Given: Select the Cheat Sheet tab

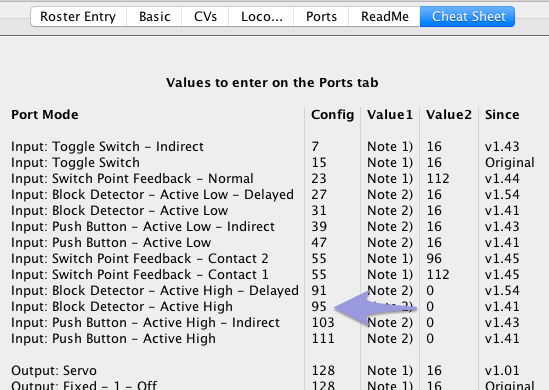Looking at the screenshot, I should pyautogui.click(x=468, y=16).
